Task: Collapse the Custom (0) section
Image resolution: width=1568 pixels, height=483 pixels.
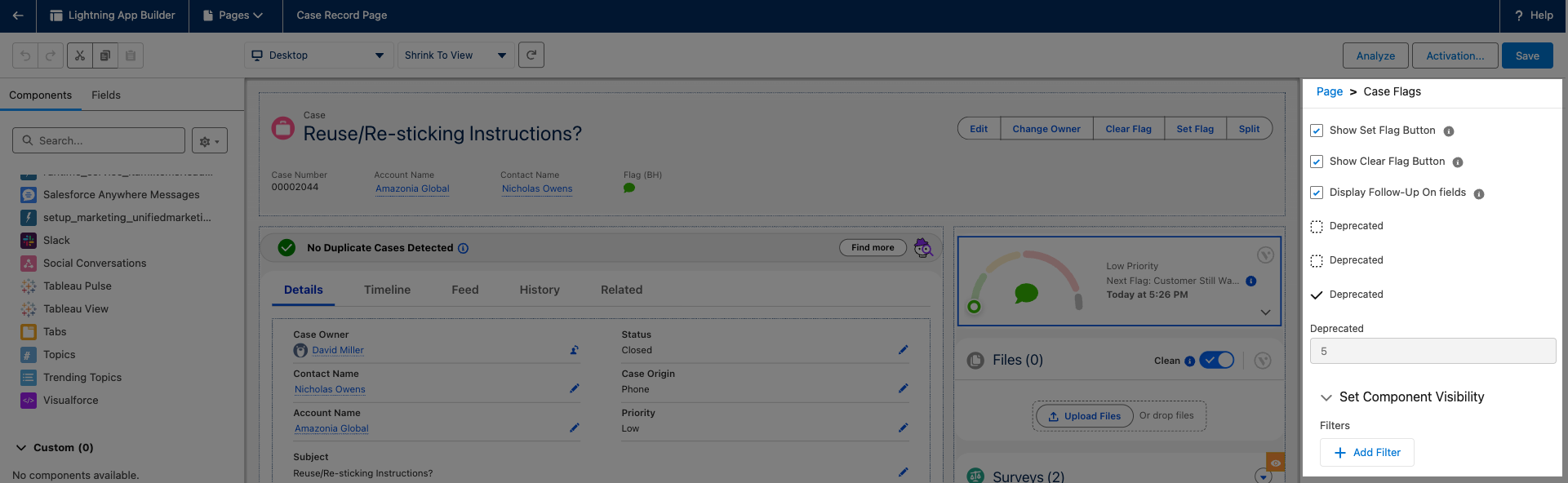Action: coord(21,448)
